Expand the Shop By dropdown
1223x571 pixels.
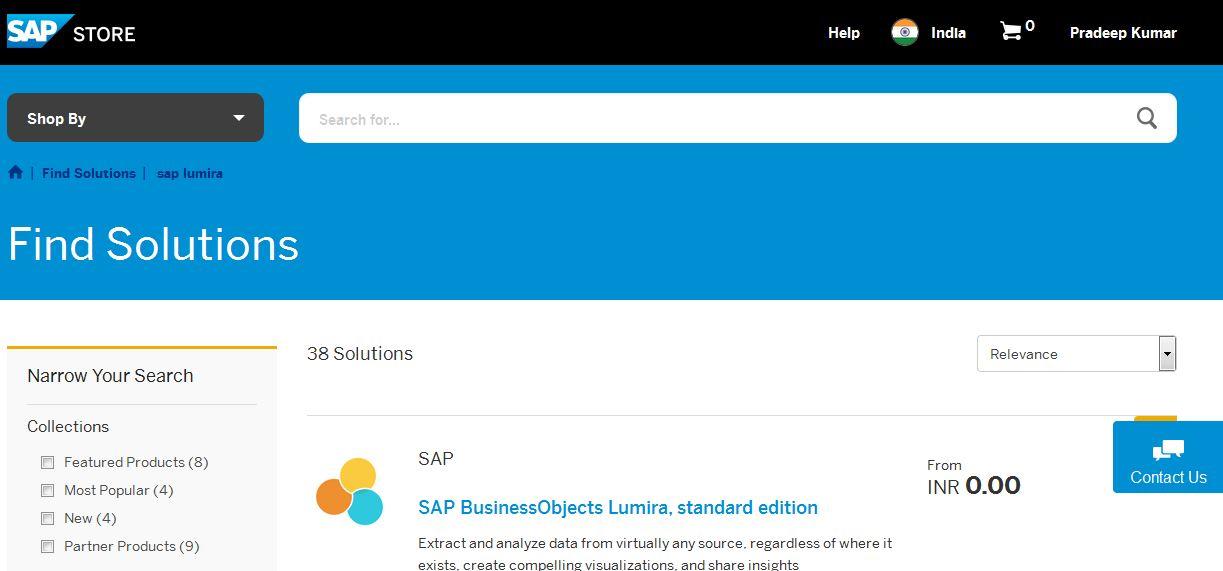point(135,118)
